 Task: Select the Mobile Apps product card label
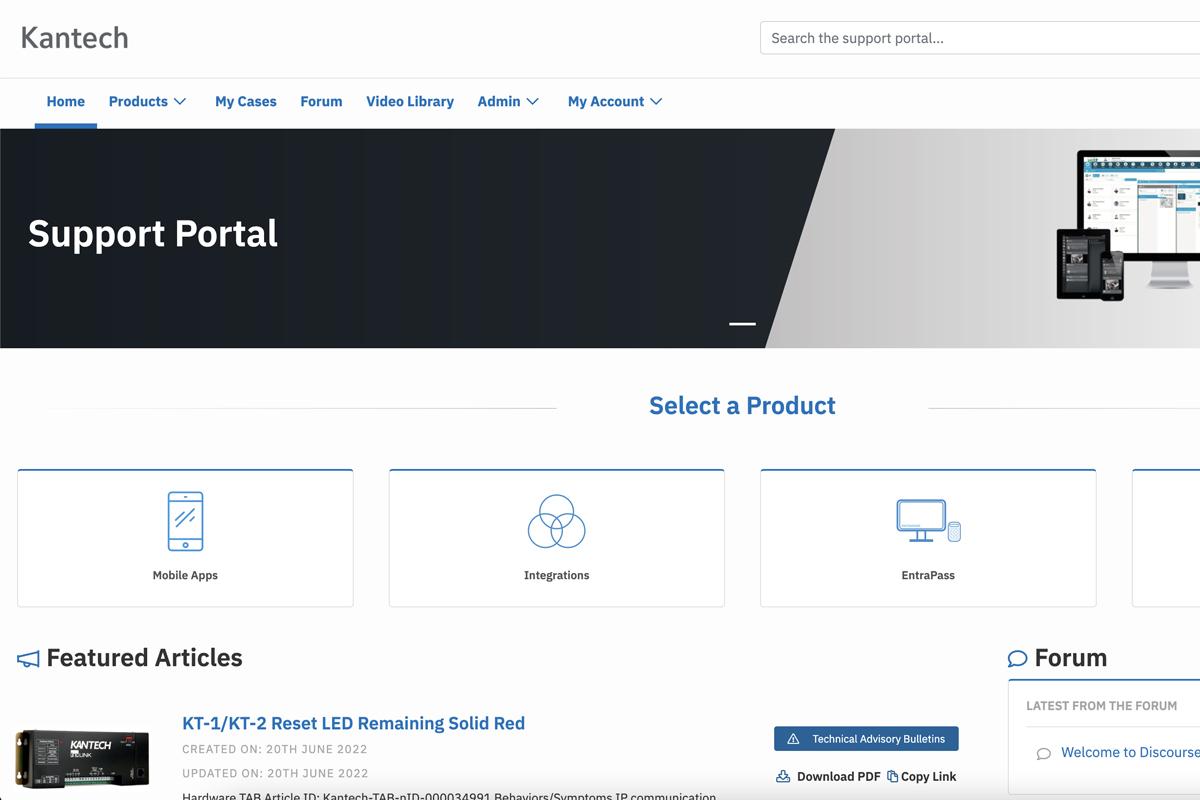pyautogui.click(x=185, y=575)
